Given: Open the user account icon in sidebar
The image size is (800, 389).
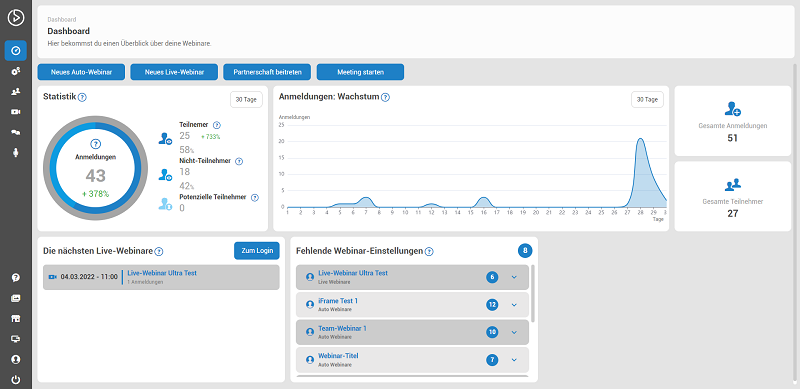Looking at the screenshot, I should tap(15, 359).
